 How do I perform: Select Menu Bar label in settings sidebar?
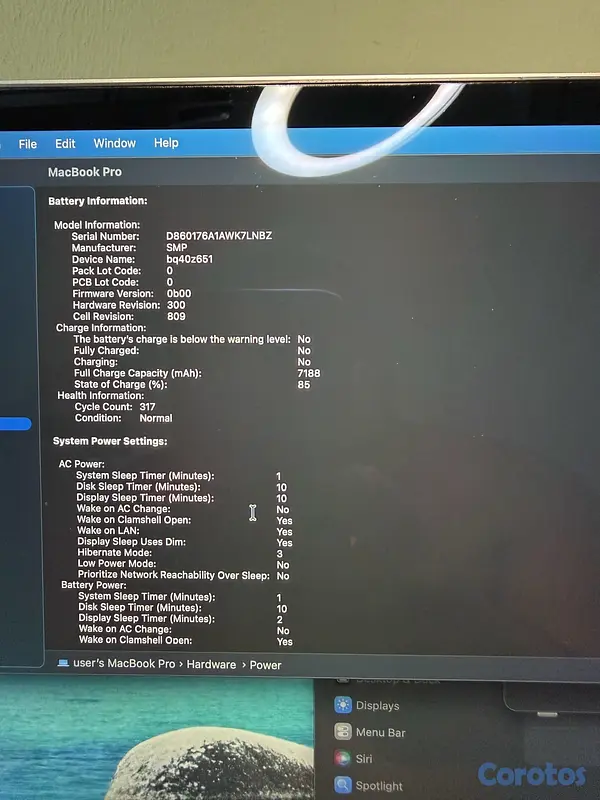(x=381, y=732)
